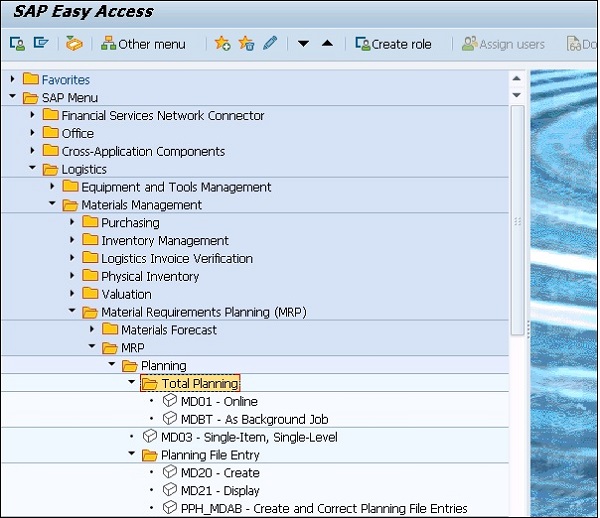Screen dimensions: 600x518
Task: Select MD01 - Online entry
Action: click(x=219, y=401)
